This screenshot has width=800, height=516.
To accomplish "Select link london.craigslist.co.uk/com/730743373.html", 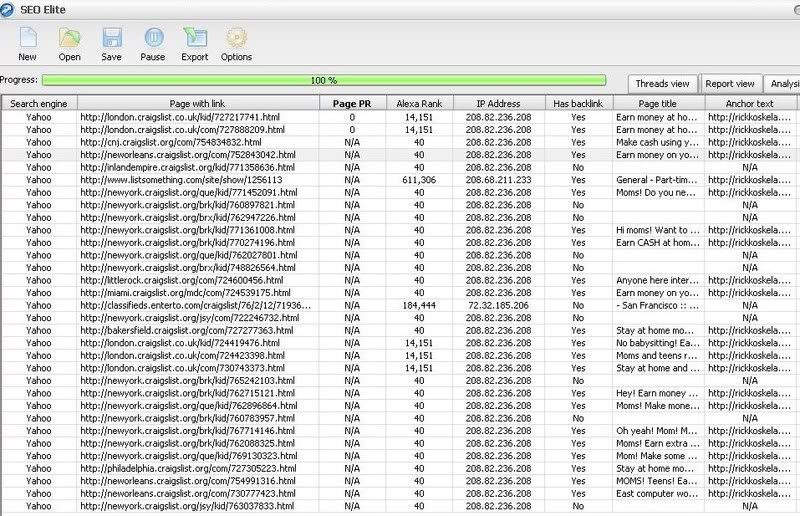I will [x=183, y=368].
